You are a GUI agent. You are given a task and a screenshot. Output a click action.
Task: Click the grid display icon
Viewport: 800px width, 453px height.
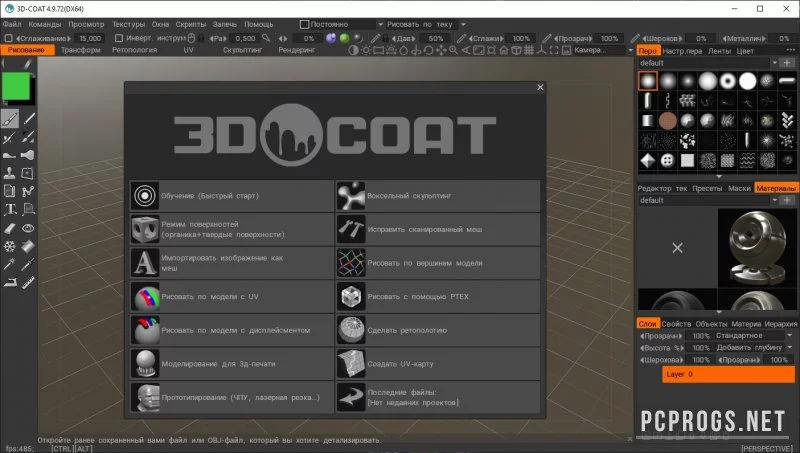point(529,50)
